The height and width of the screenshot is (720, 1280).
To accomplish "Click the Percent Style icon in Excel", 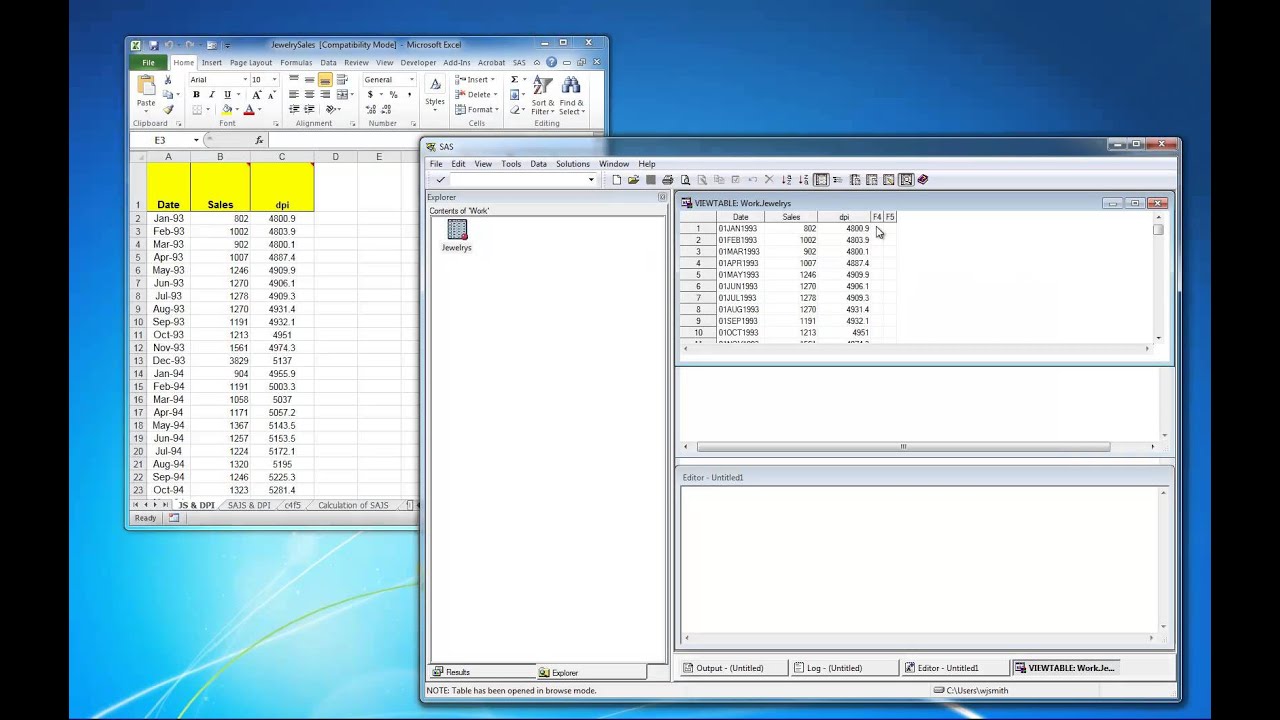I will 393,95.
